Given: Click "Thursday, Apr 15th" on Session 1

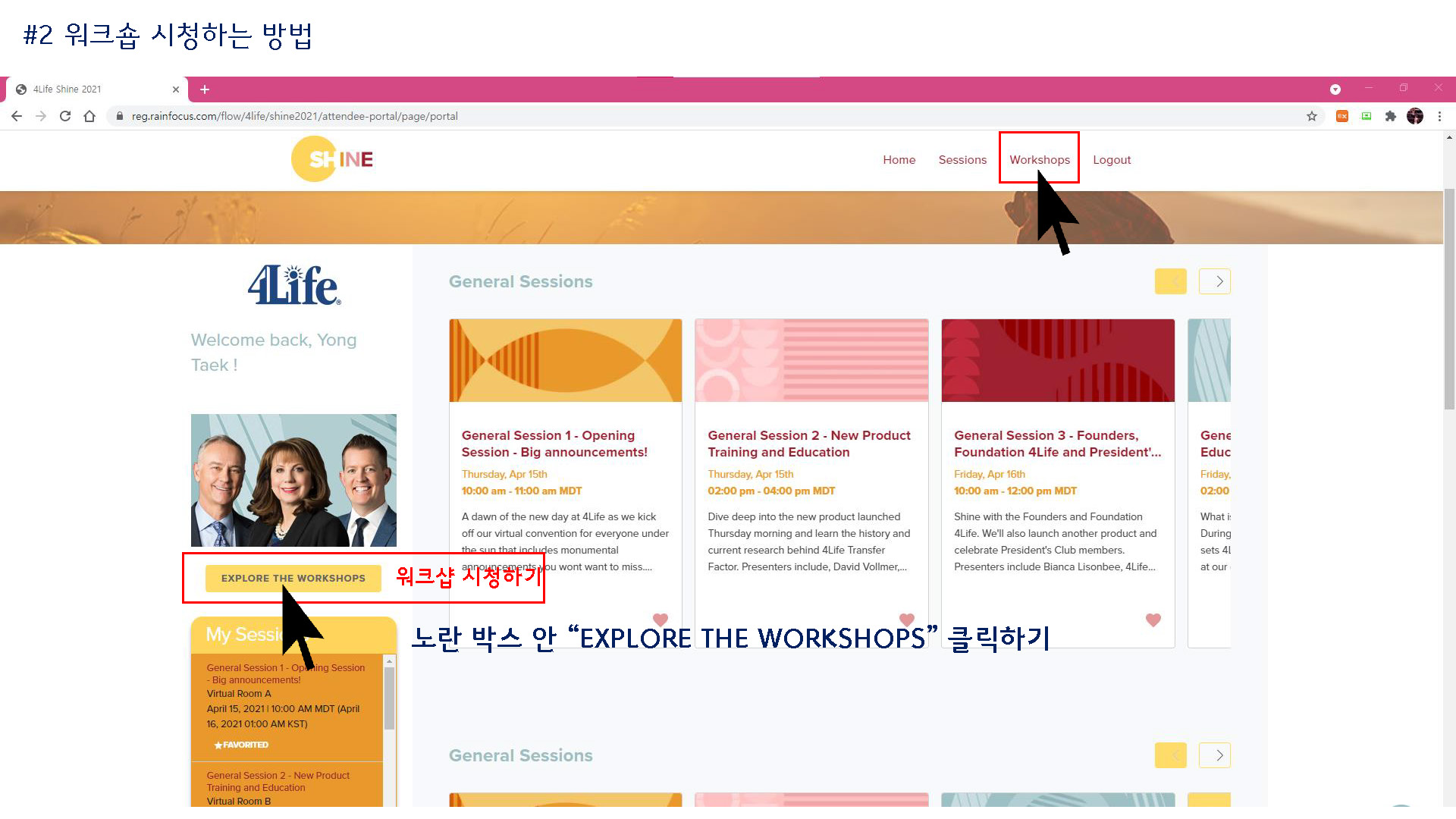Looking at the screenshot, I should click(x=504, y=474).
